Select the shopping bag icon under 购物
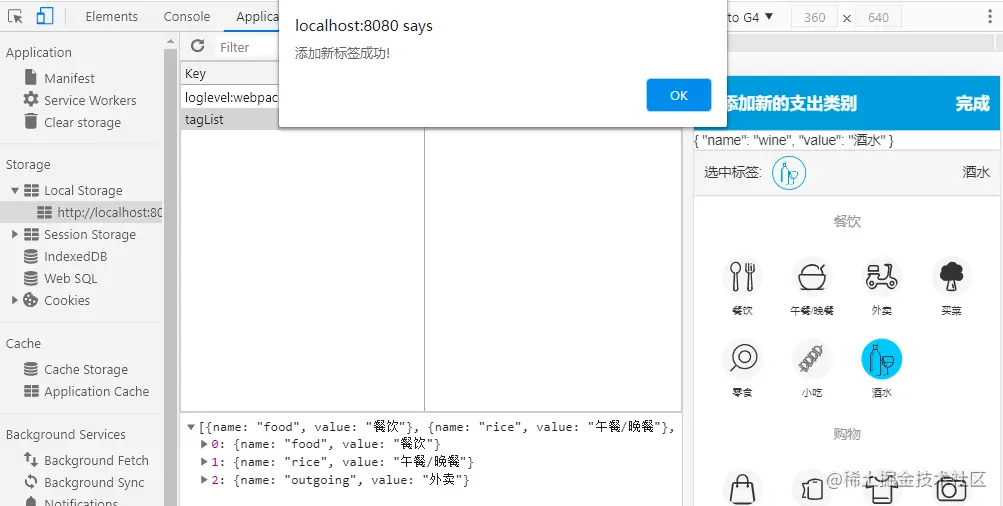This screenshot has height=506, width=1003. point(742,489)
